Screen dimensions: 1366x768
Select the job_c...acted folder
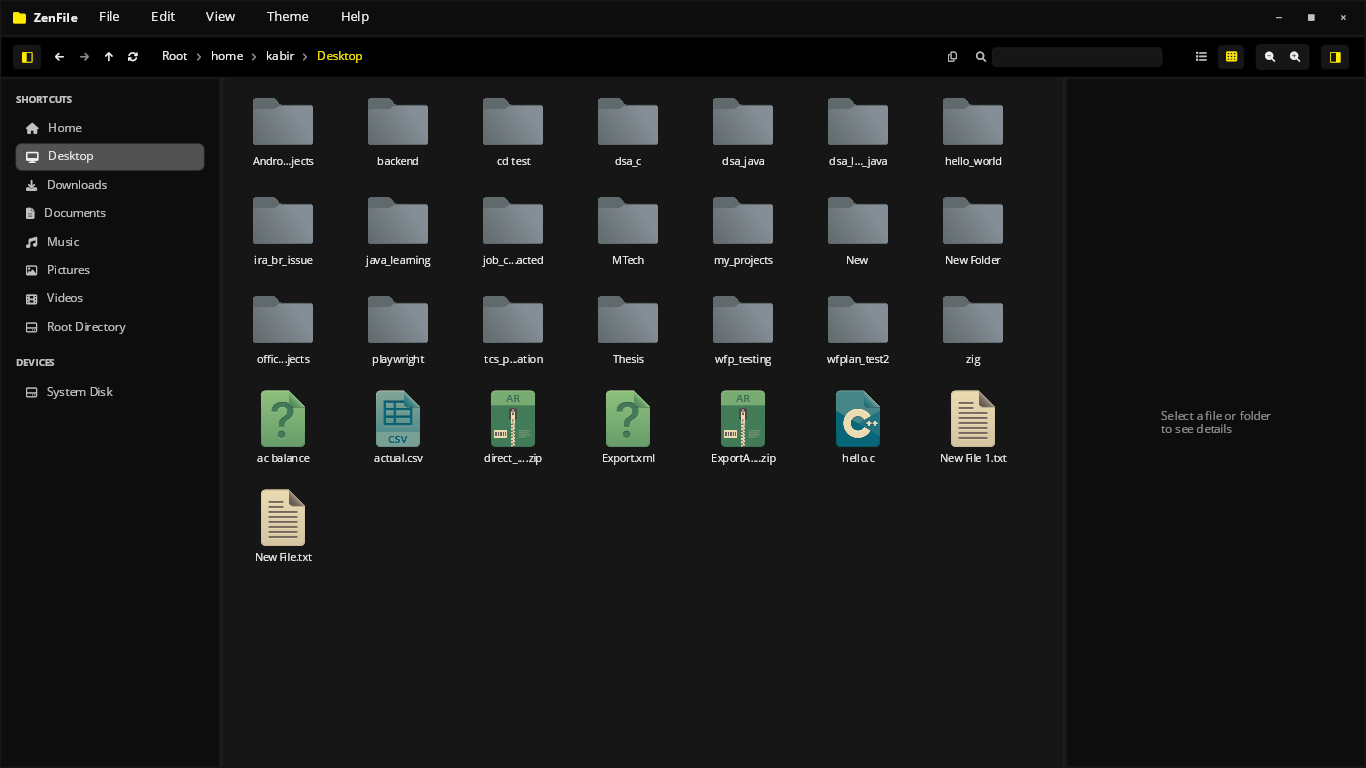click(x=513, y=230)
